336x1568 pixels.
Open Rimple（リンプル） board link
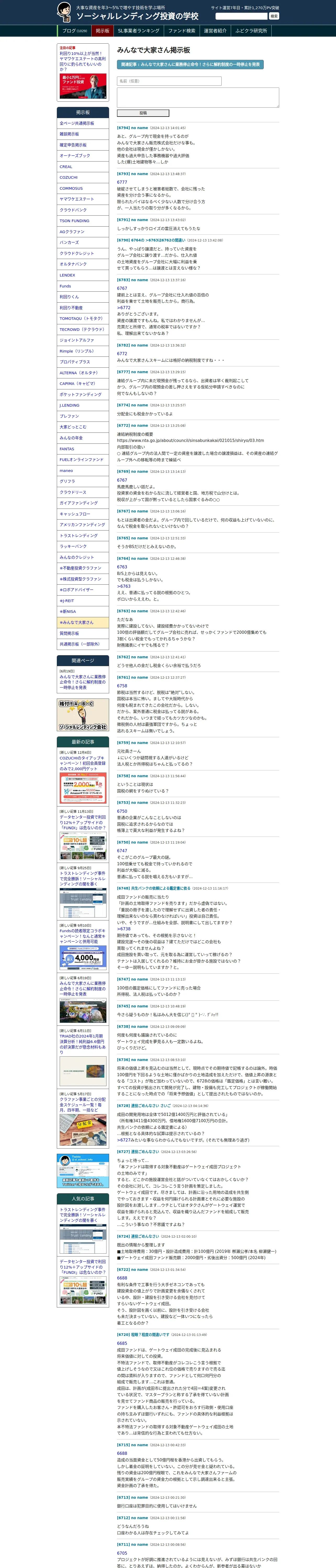[83, 351]
